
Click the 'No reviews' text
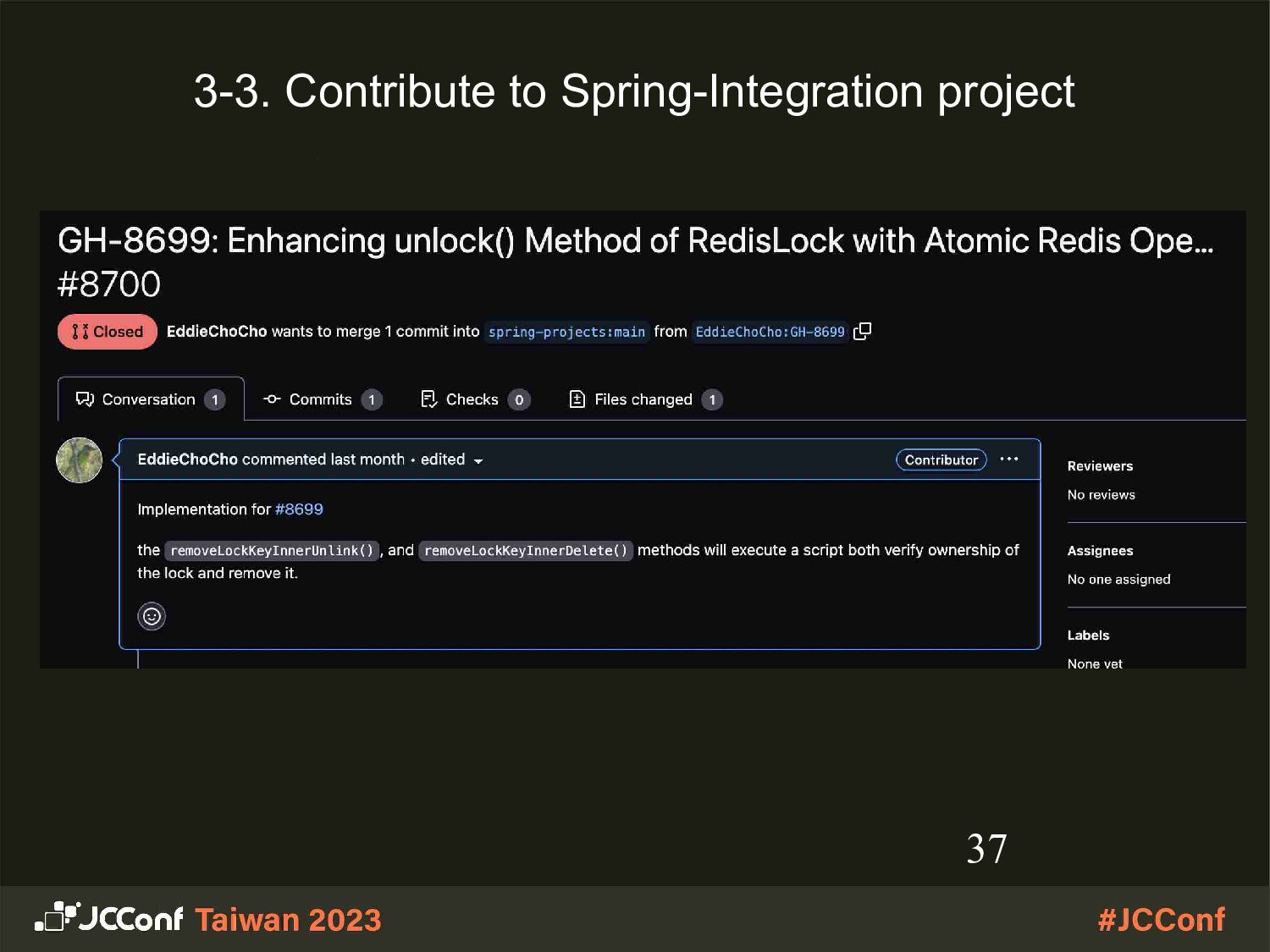tap(1101, 495)
